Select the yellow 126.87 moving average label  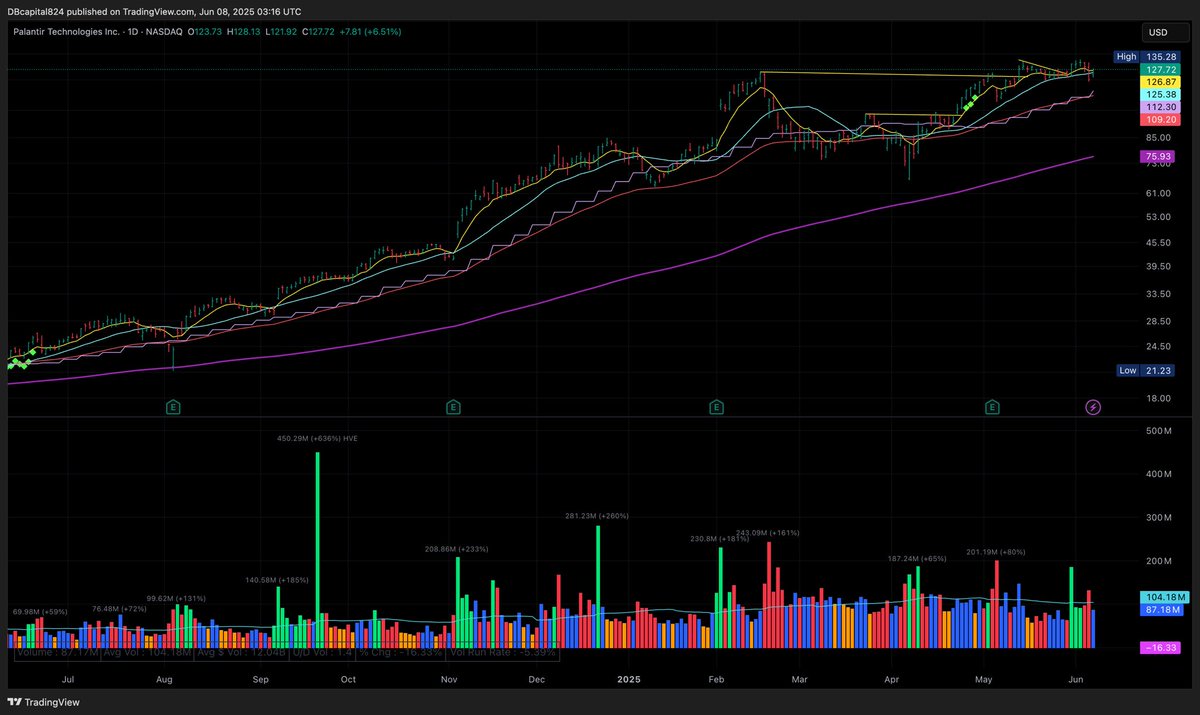[1159, 81]
